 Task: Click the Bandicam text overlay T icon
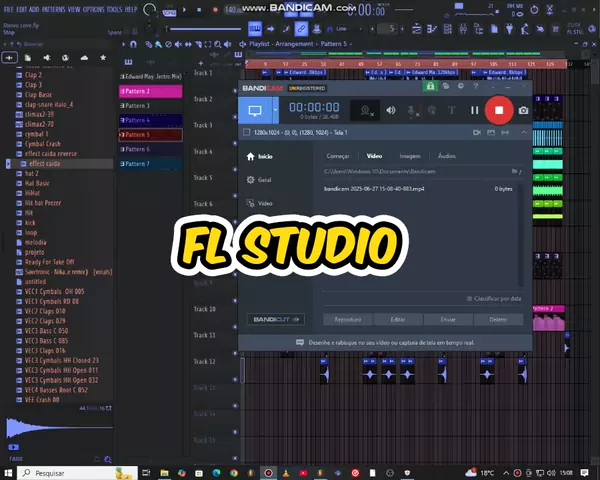coord(451,110)
